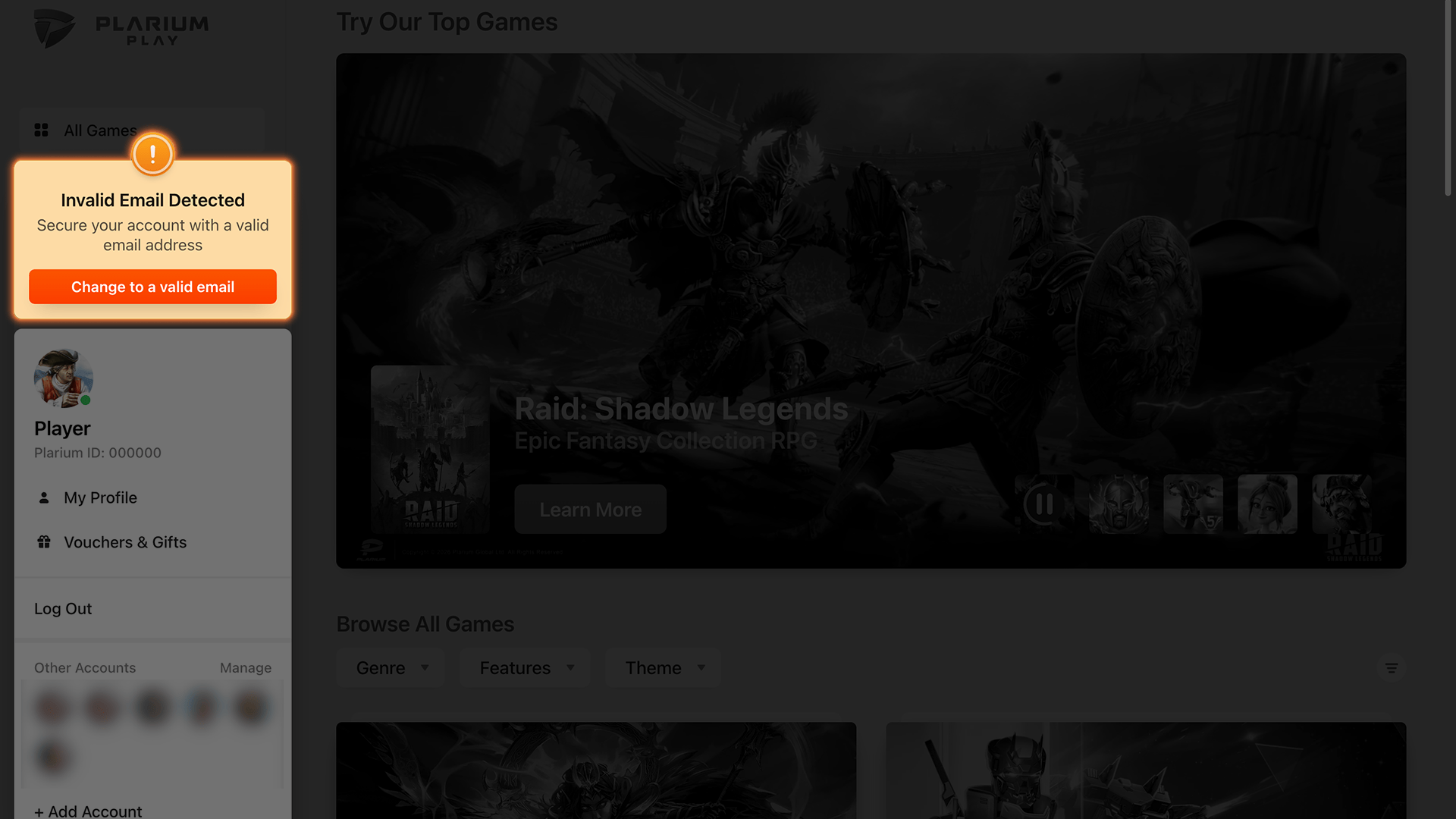Open the Features filter dropdown
This screenshot has height=819, width=1456.
tap(525, 668)
